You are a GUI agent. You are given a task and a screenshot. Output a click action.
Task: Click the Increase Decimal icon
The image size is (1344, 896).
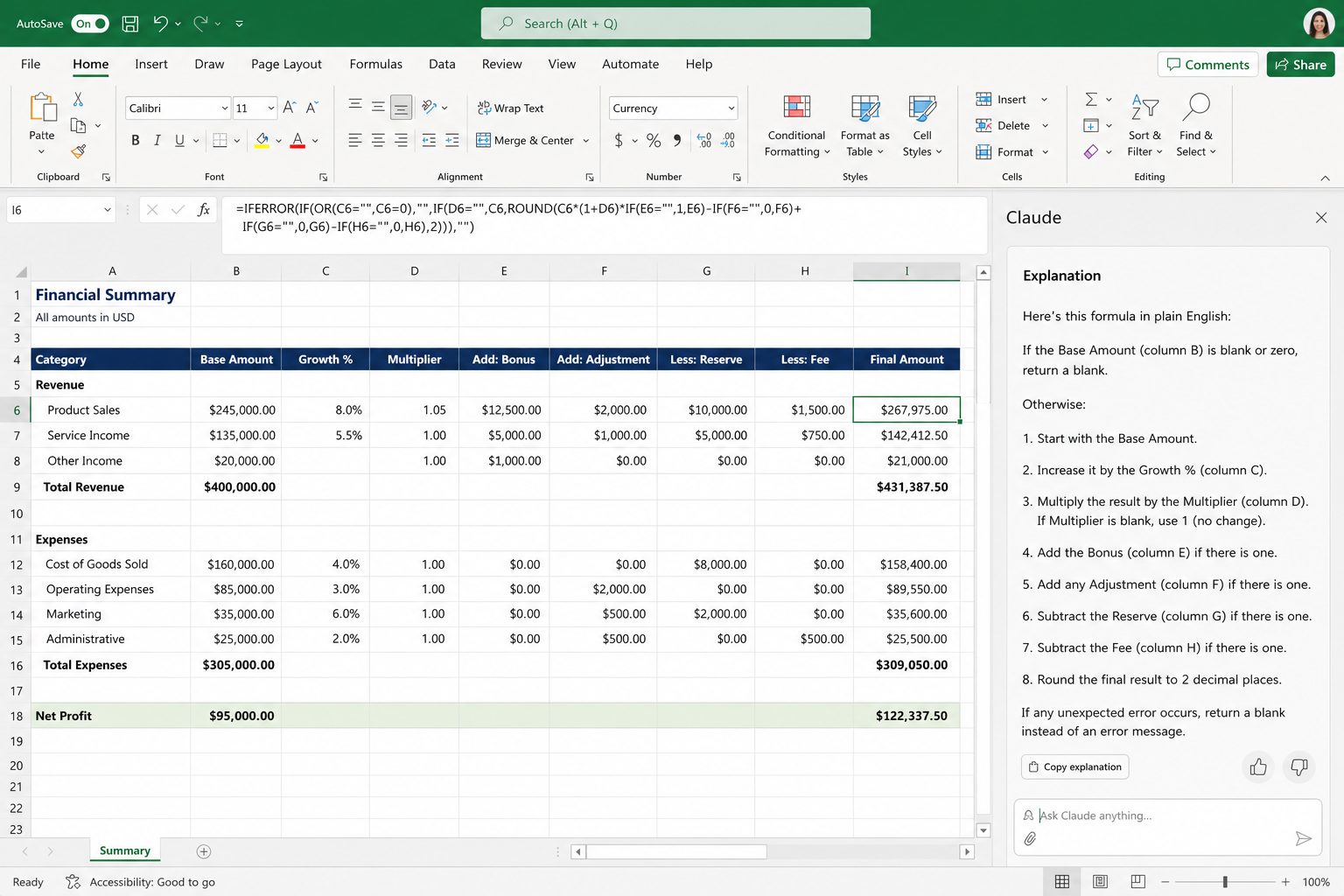pos(704,140)
